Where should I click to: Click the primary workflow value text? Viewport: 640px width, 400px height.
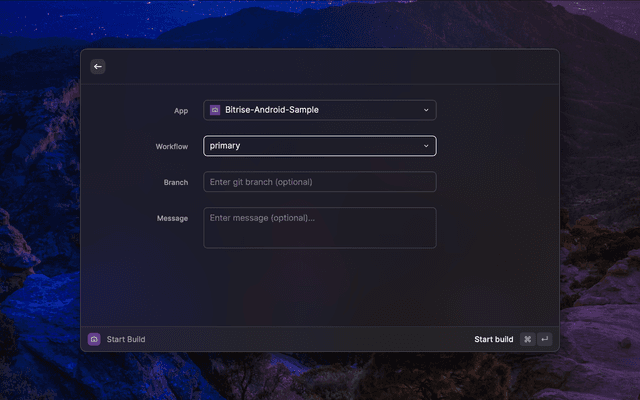pos(225,146)
